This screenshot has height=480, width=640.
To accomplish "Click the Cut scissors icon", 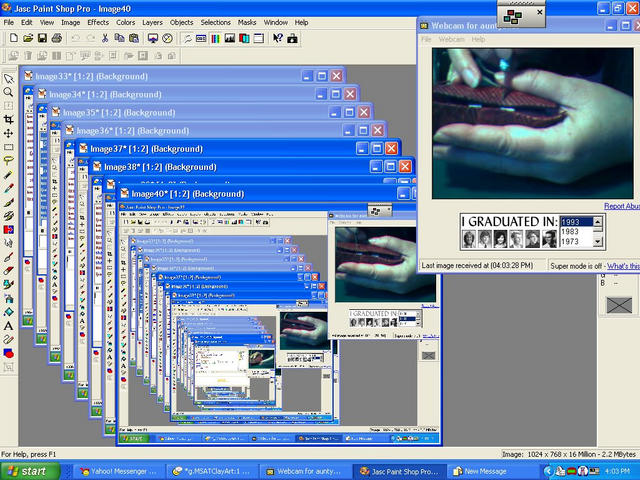I will click(105, 38).
